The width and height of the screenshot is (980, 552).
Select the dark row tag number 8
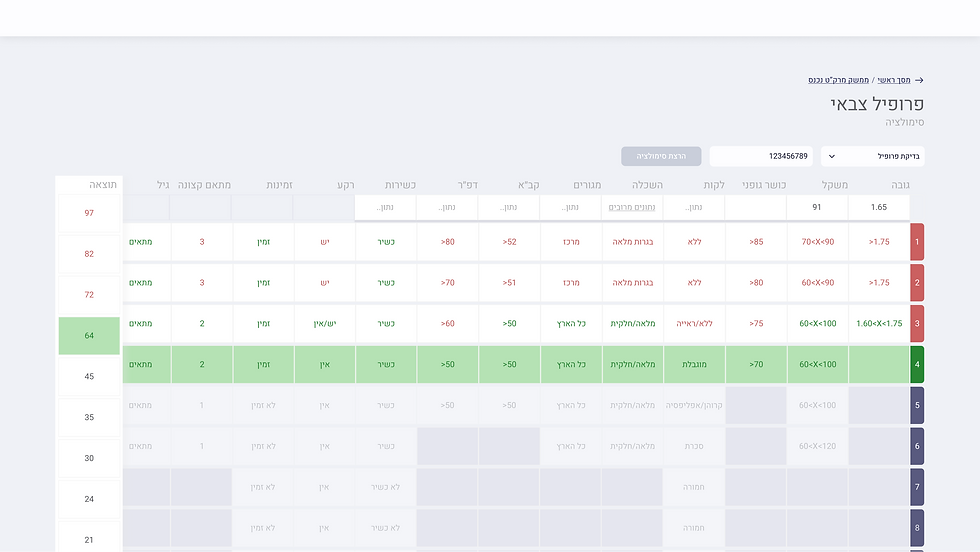click(917, 528)
